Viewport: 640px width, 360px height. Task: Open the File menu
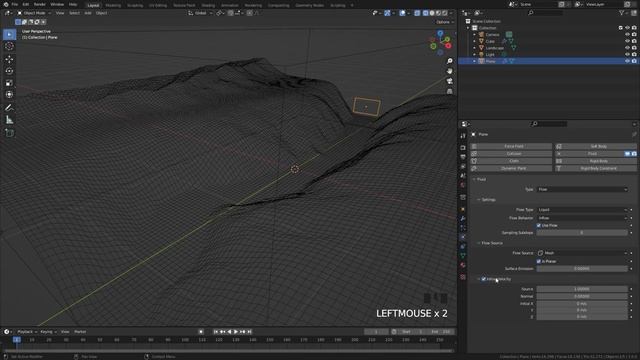(x=15, y=4)
